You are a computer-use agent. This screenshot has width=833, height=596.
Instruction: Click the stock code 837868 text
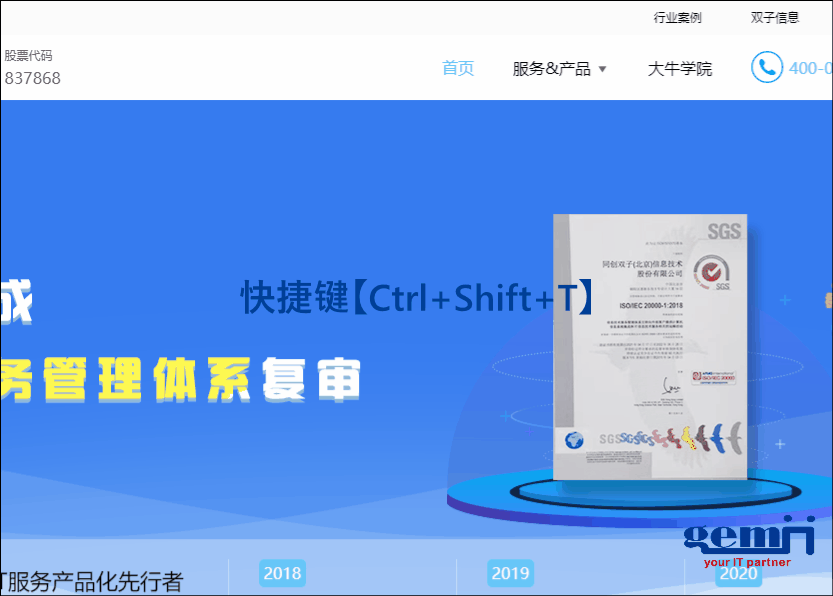tap(34, 78)
